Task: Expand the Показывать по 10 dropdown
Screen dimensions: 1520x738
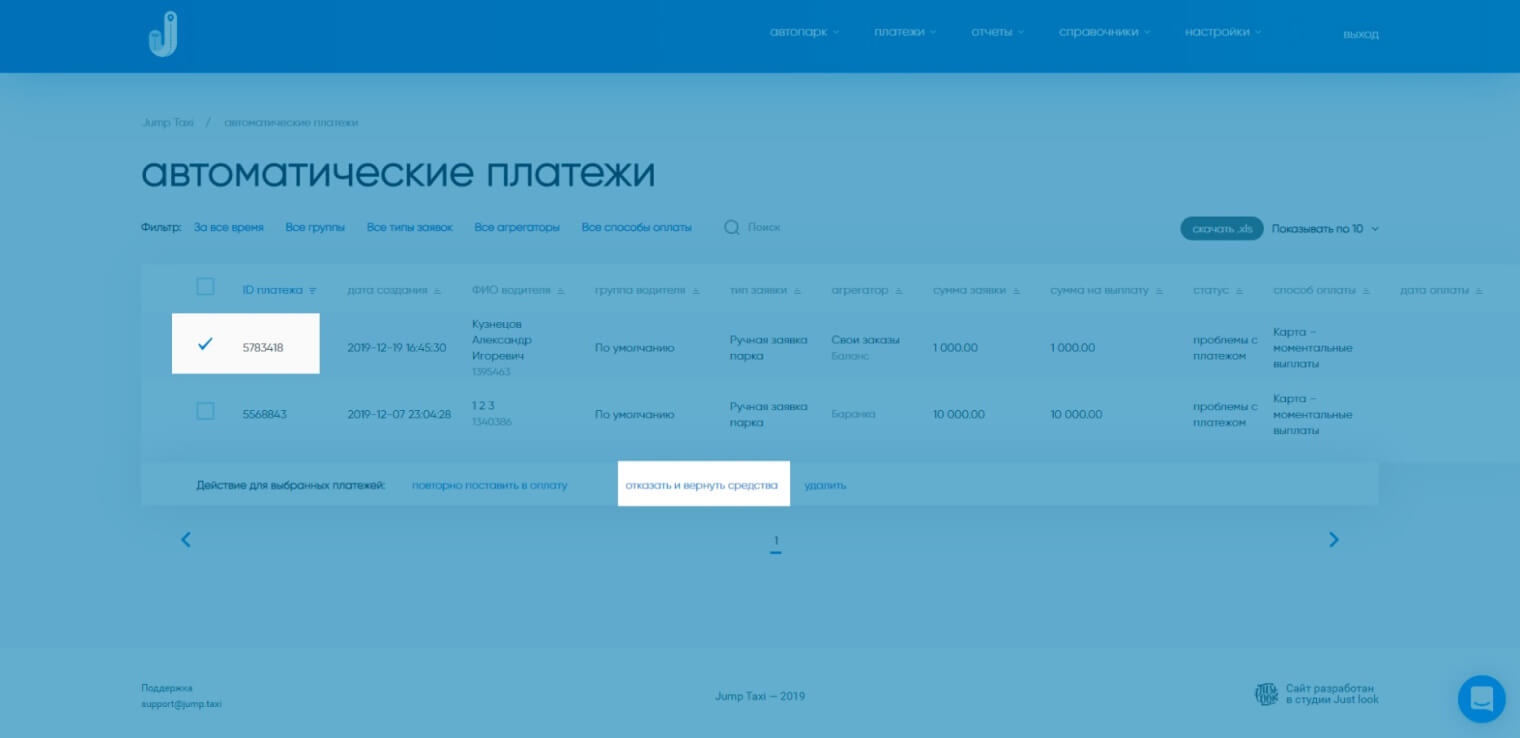Action: pos(1325,229)
